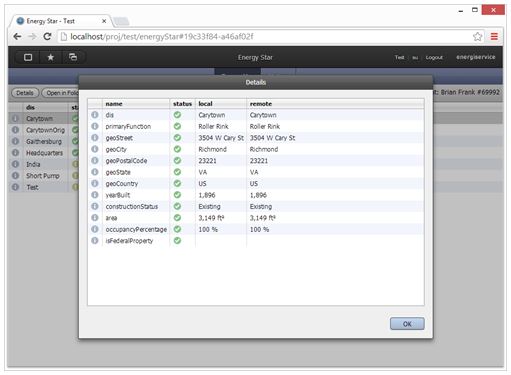Click the primaryFunction name cell
Viewport: 511px width, 375px height.
(x=128, y=126)
